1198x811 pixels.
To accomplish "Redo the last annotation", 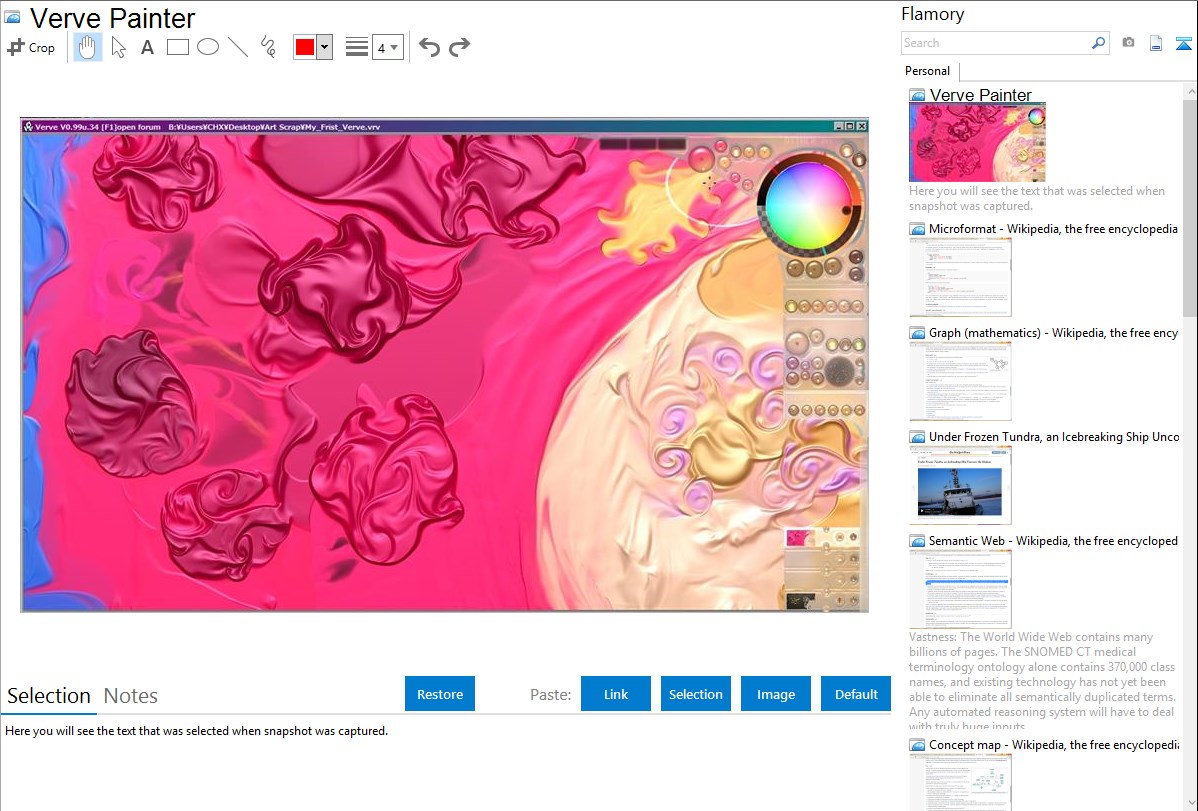I will point(459,47).
